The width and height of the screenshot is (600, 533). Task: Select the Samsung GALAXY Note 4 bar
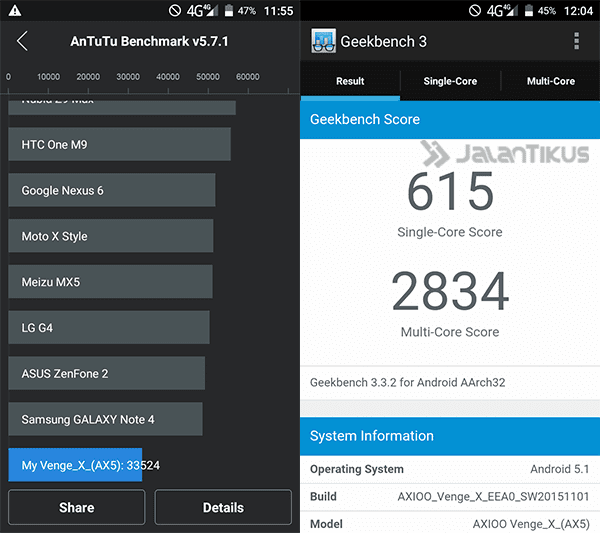(105, 419)
